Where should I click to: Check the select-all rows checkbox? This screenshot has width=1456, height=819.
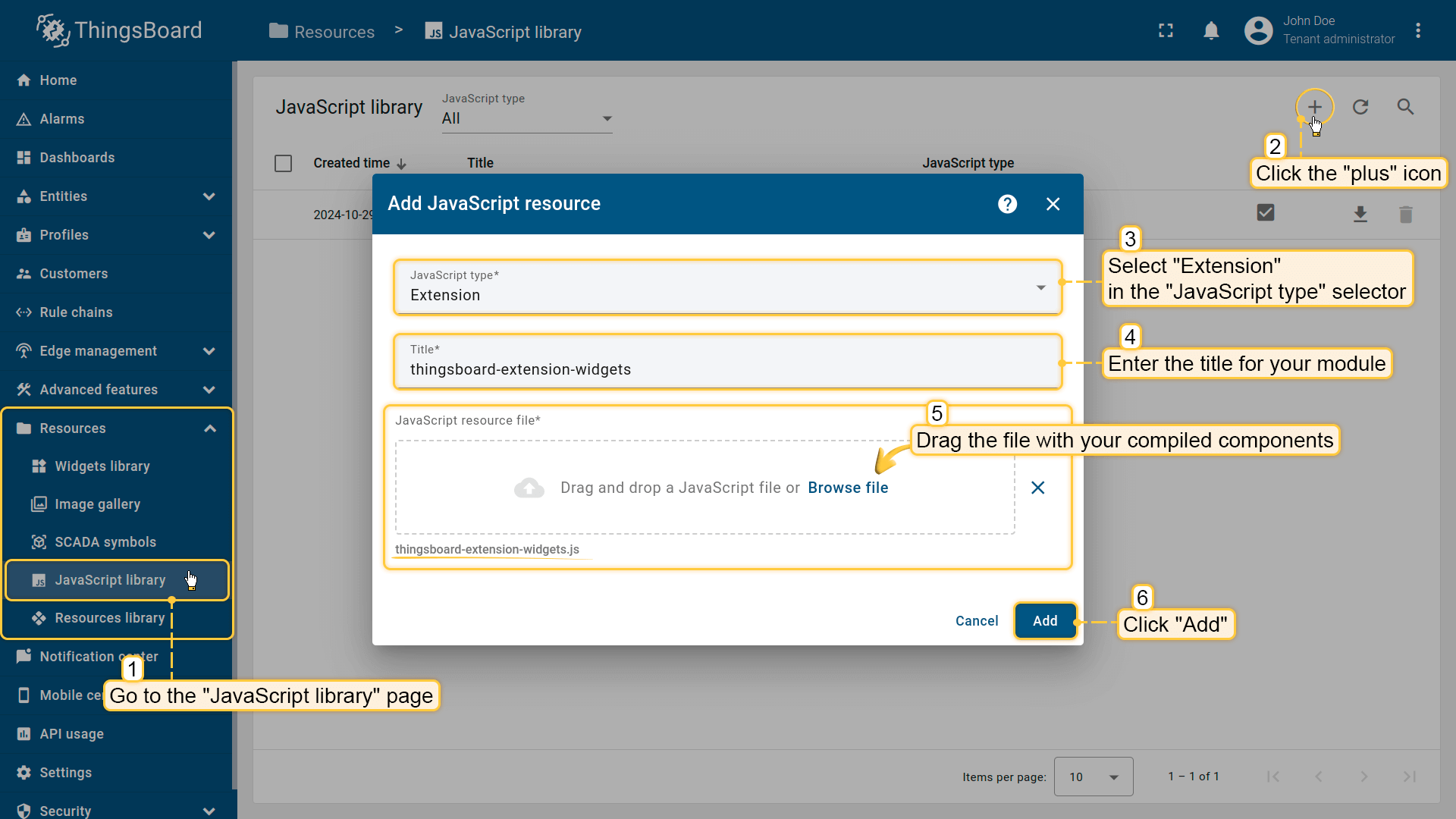point(283,163)
